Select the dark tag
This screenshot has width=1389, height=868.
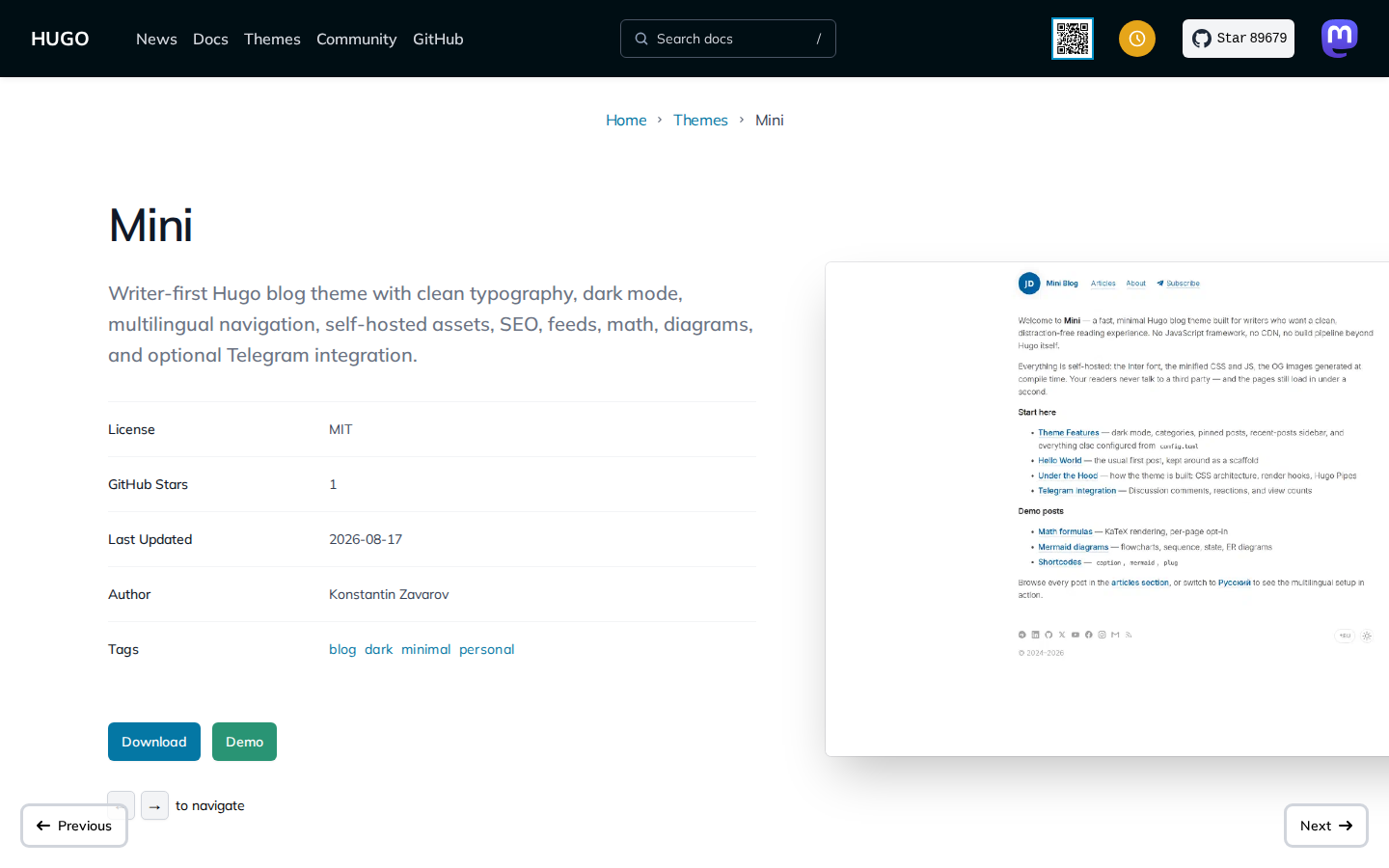(378, 649)
